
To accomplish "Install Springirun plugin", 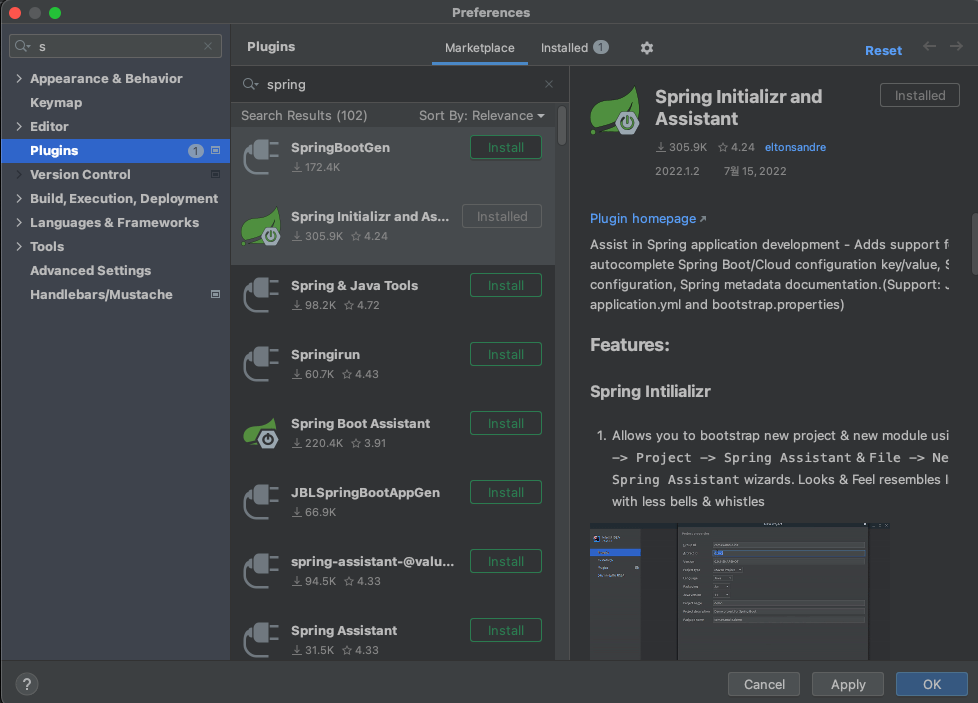I will coord(506,355).
